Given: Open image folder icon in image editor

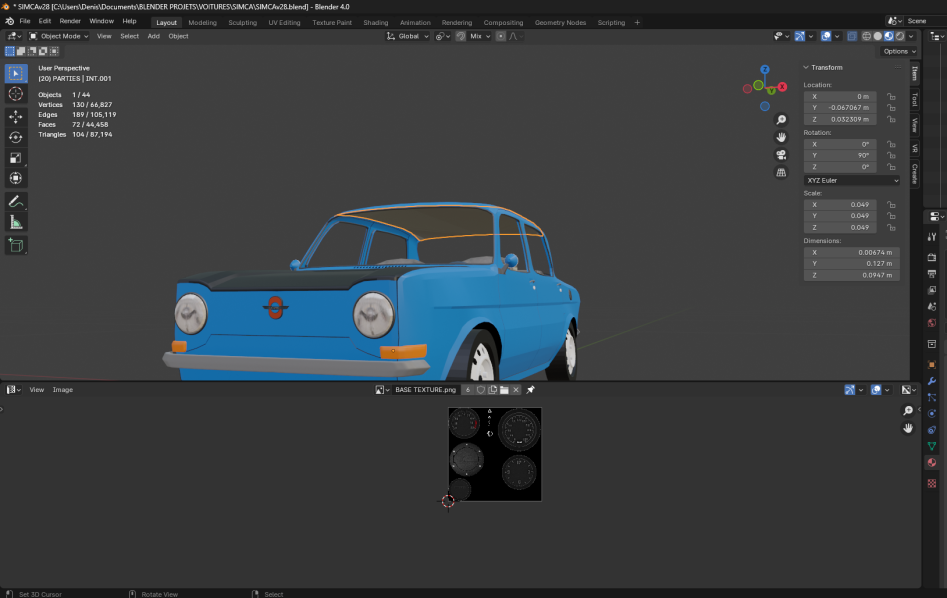Looking at the screenshot, I should click(x=504, y=390).
